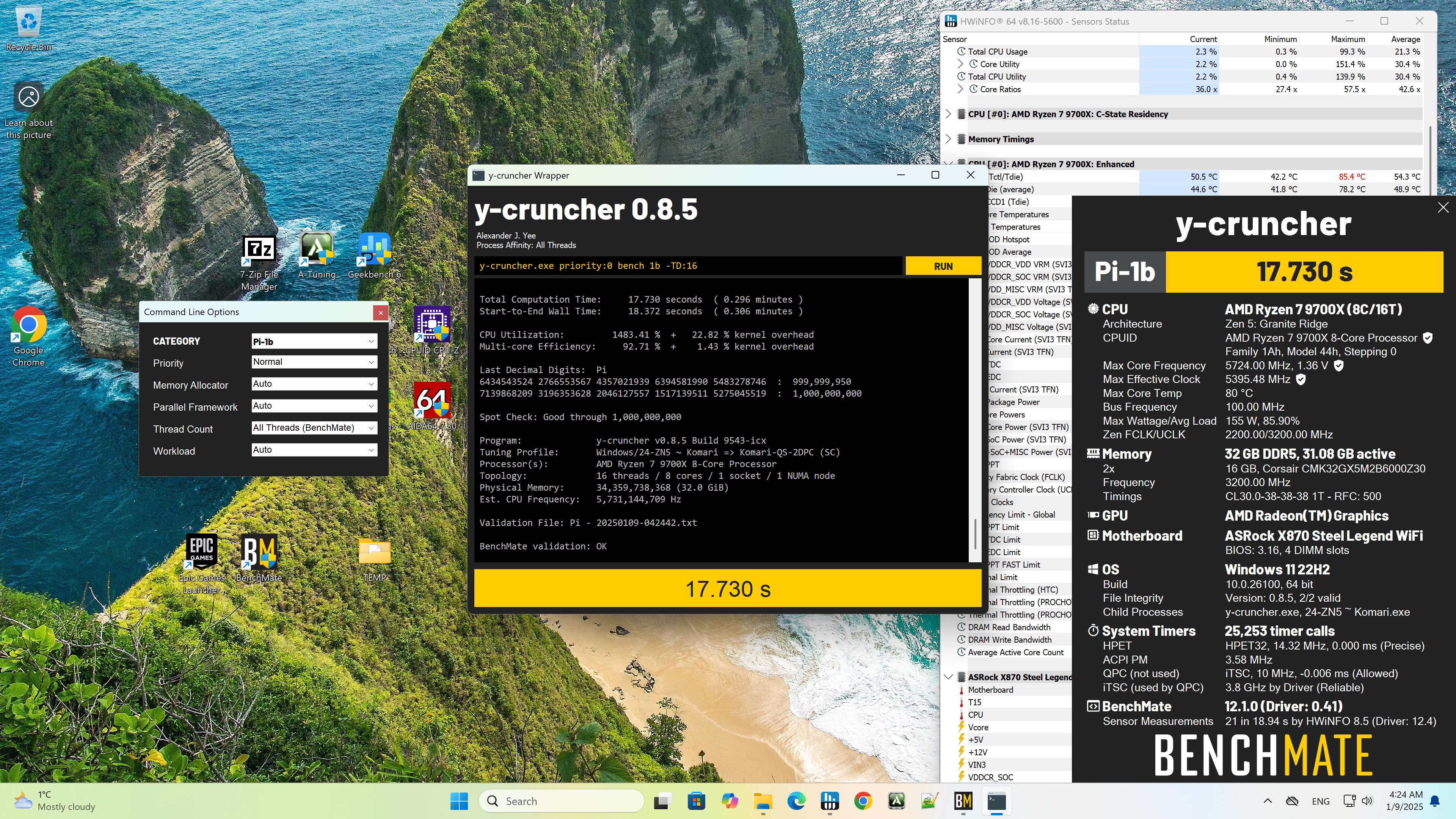Image resolution: width=1456 pixels, height=819 pixels.
Task: Open Microsoft Edge from taskbar
Action: pos(796,801)
